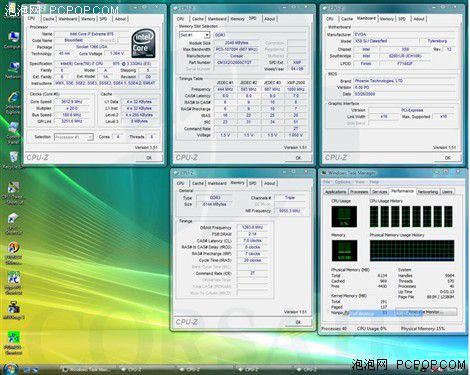Screen dimensions: 470x375
Task: Click the Triple channels value
Action: pyautogui.click(x=290, y=198)
